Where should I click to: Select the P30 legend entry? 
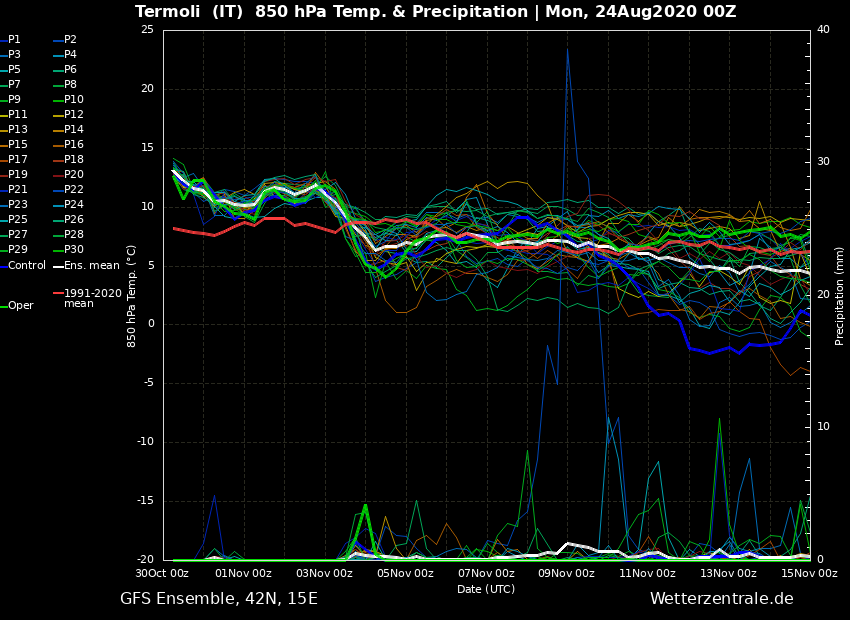tap(73, 250)
